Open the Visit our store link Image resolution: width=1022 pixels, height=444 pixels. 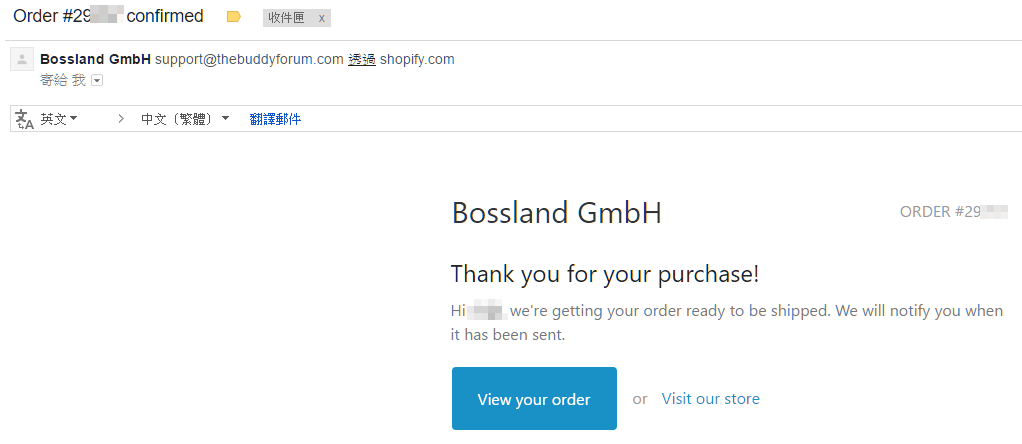pos(710,399)
